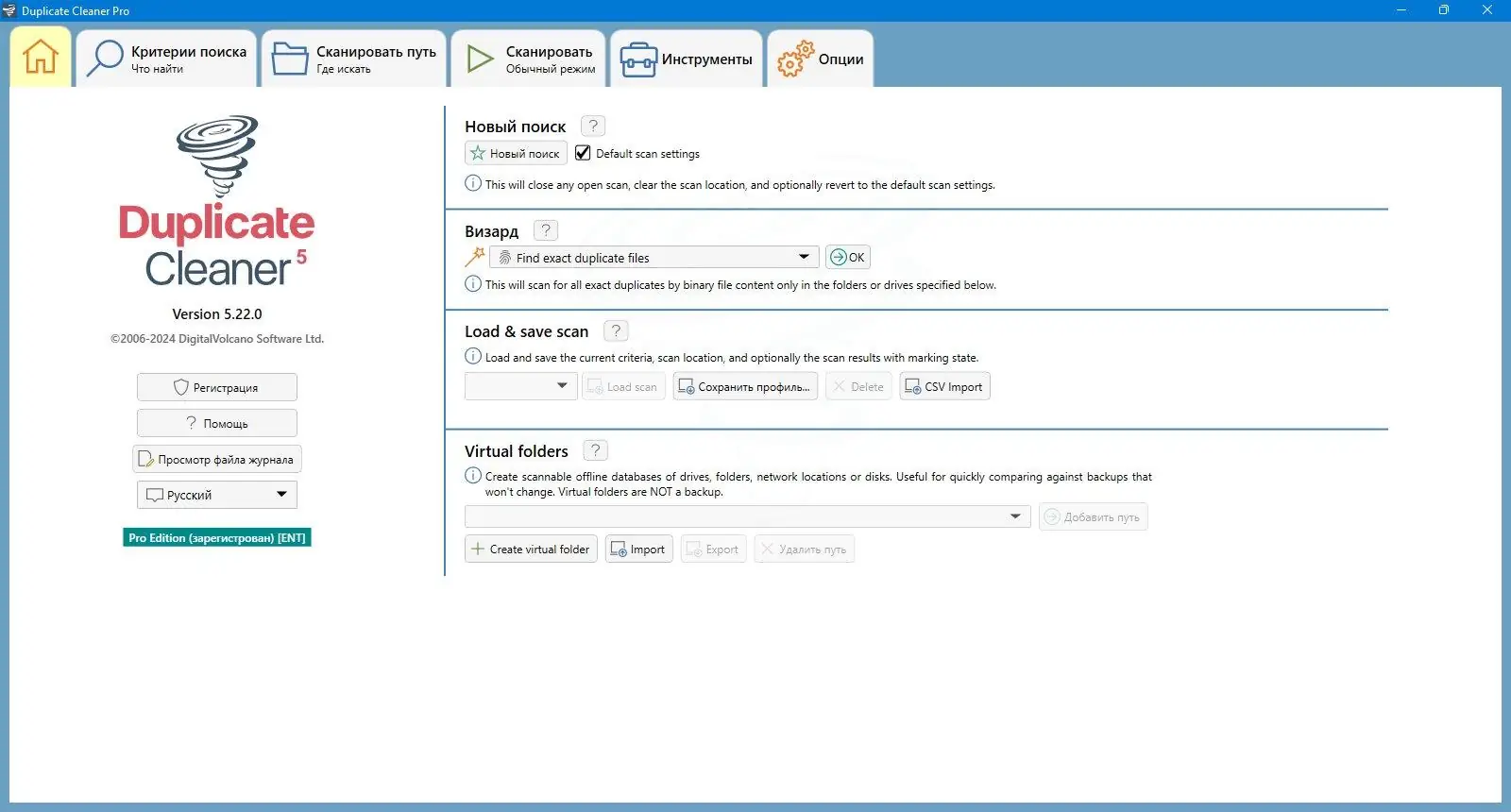Open help for Load & save scan
Screen dimensions: 1511x812
(616, 330)
